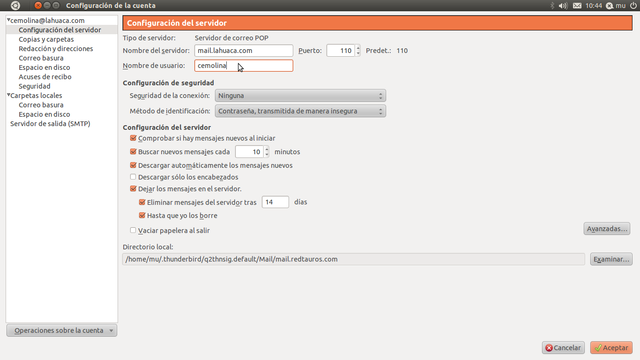Toggle Comprobar si hay mensajes nuevos al iniciar

point(133,138)
